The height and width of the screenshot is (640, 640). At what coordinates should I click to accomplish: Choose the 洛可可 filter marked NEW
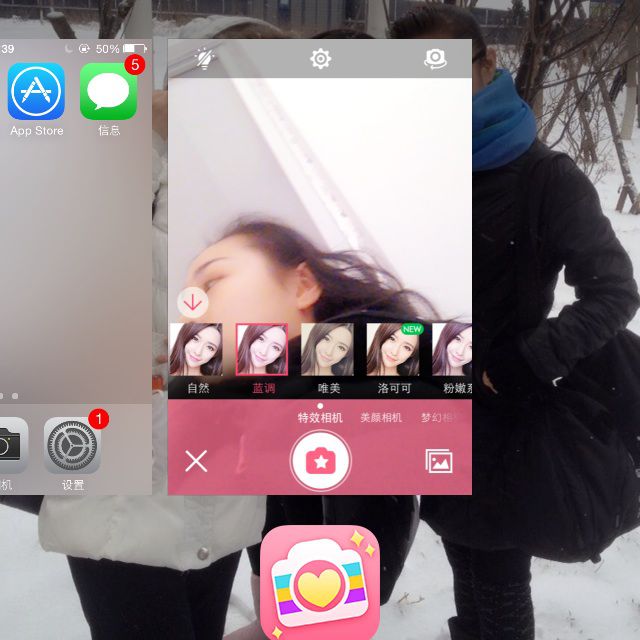click(393, 350)
